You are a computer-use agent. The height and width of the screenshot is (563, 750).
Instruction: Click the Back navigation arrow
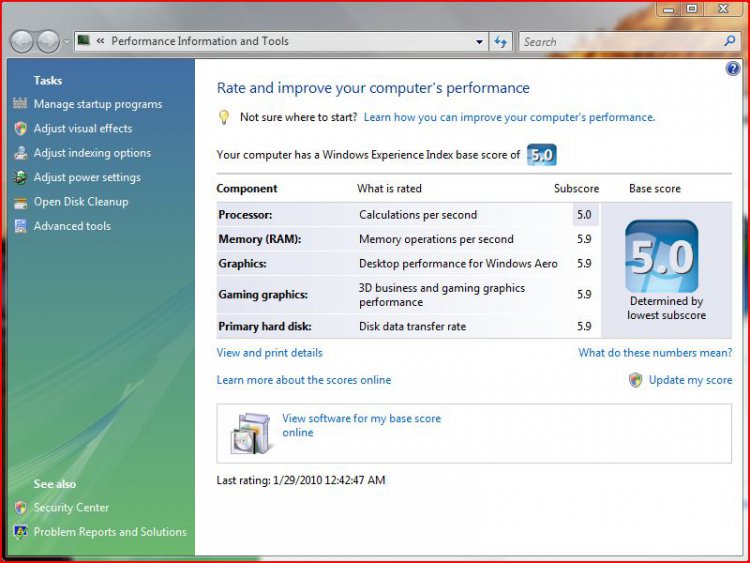[x=22, y=42]
